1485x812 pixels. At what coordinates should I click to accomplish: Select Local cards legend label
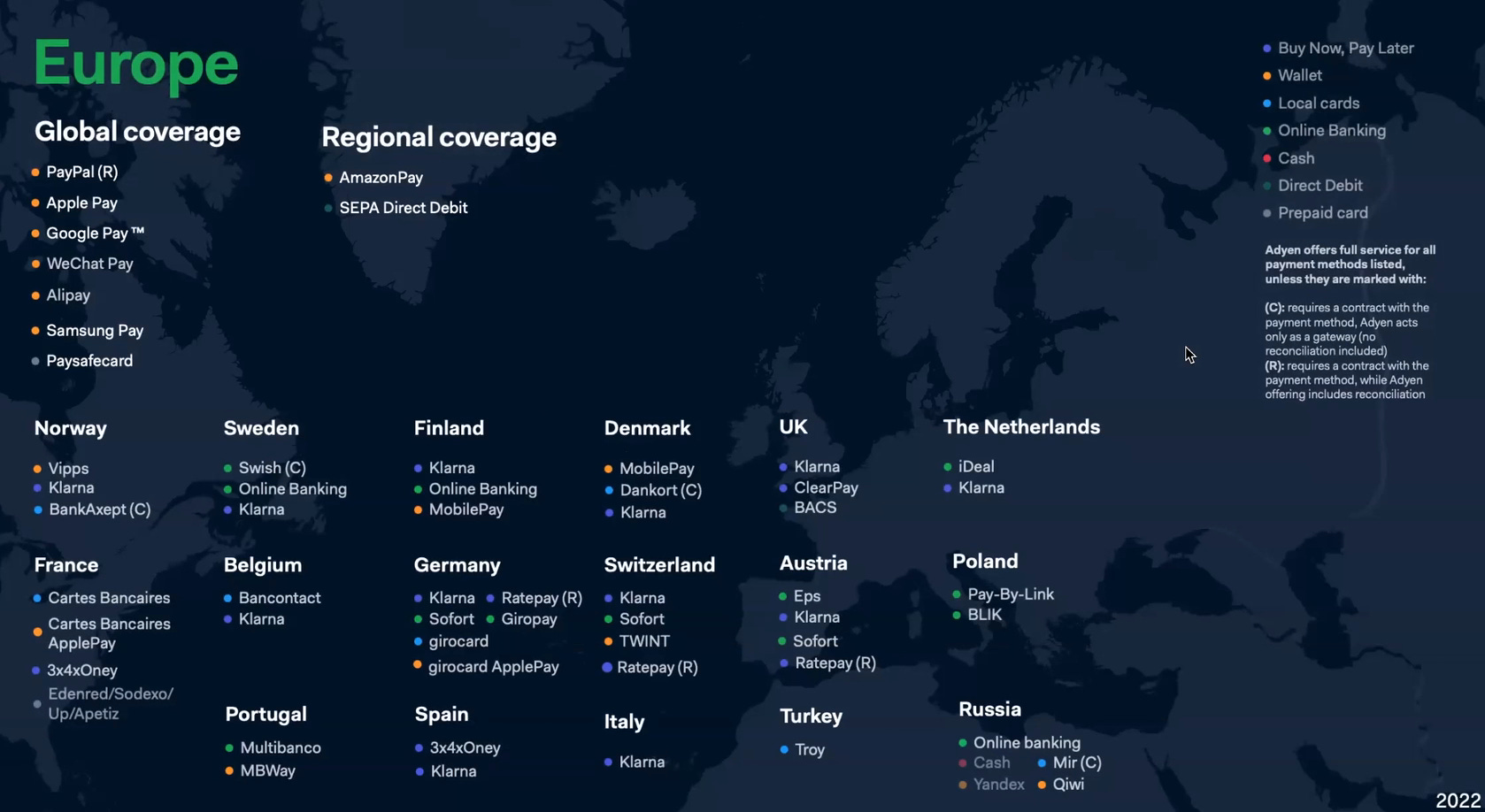(1319, 103)
